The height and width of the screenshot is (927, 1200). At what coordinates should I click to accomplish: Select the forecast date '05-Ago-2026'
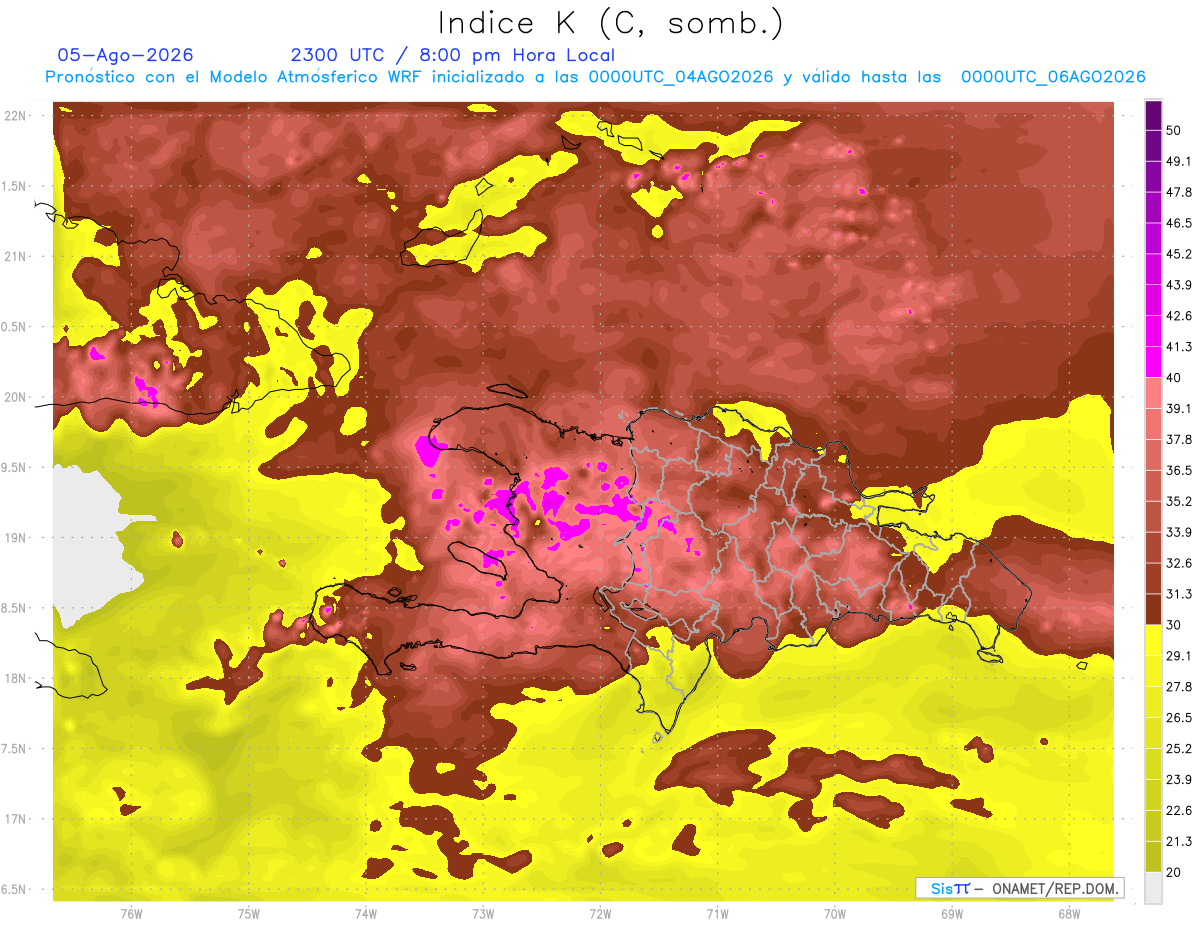pos(125,55)
